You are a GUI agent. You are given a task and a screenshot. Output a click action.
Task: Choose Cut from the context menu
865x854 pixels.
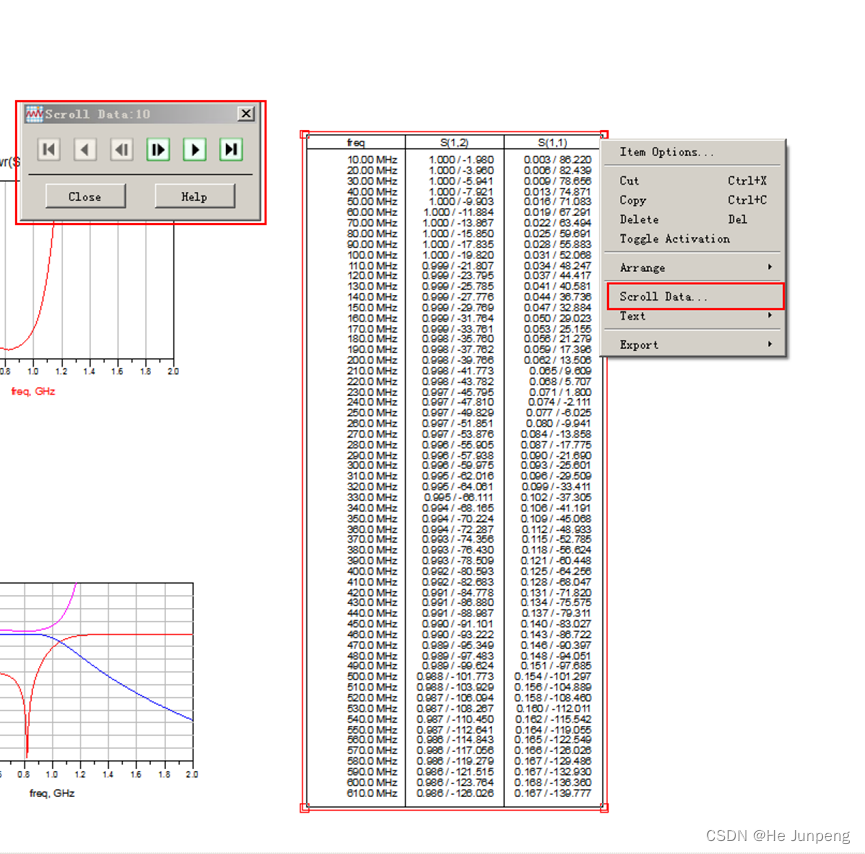click(628, 181)
